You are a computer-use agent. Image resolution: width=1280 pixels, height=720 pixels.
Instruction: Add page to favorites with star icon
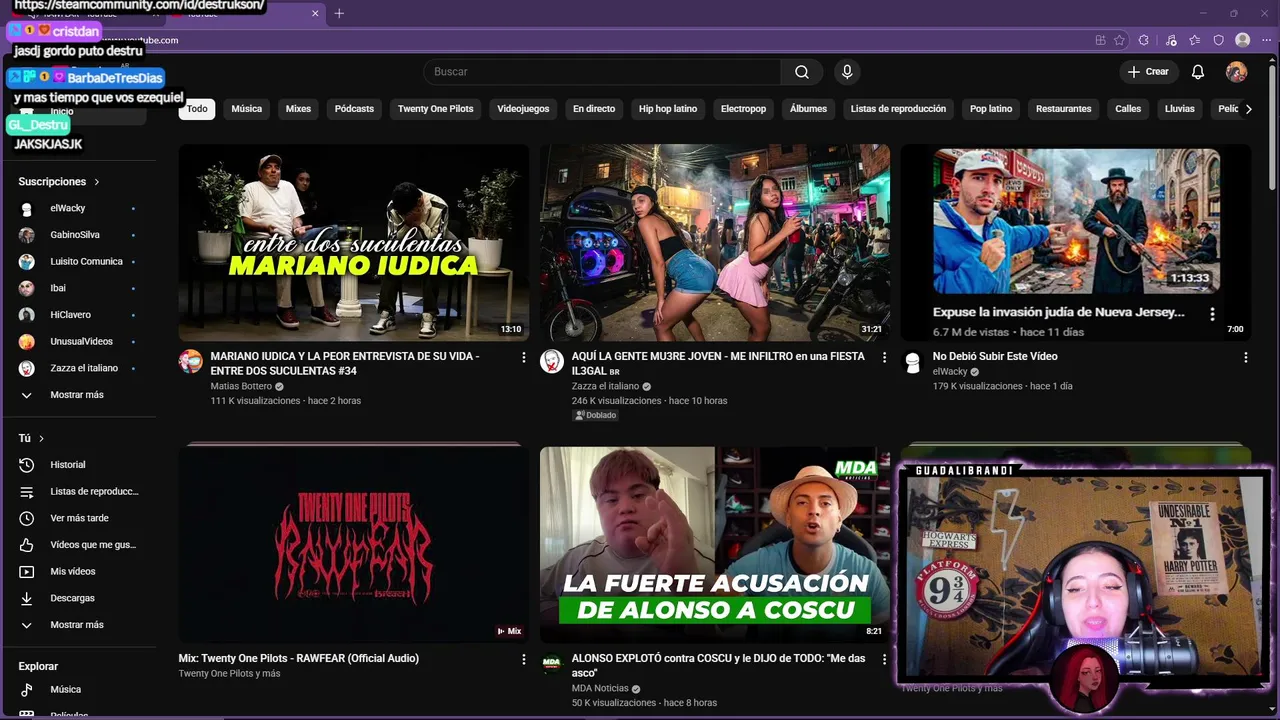pos(1119,40)
